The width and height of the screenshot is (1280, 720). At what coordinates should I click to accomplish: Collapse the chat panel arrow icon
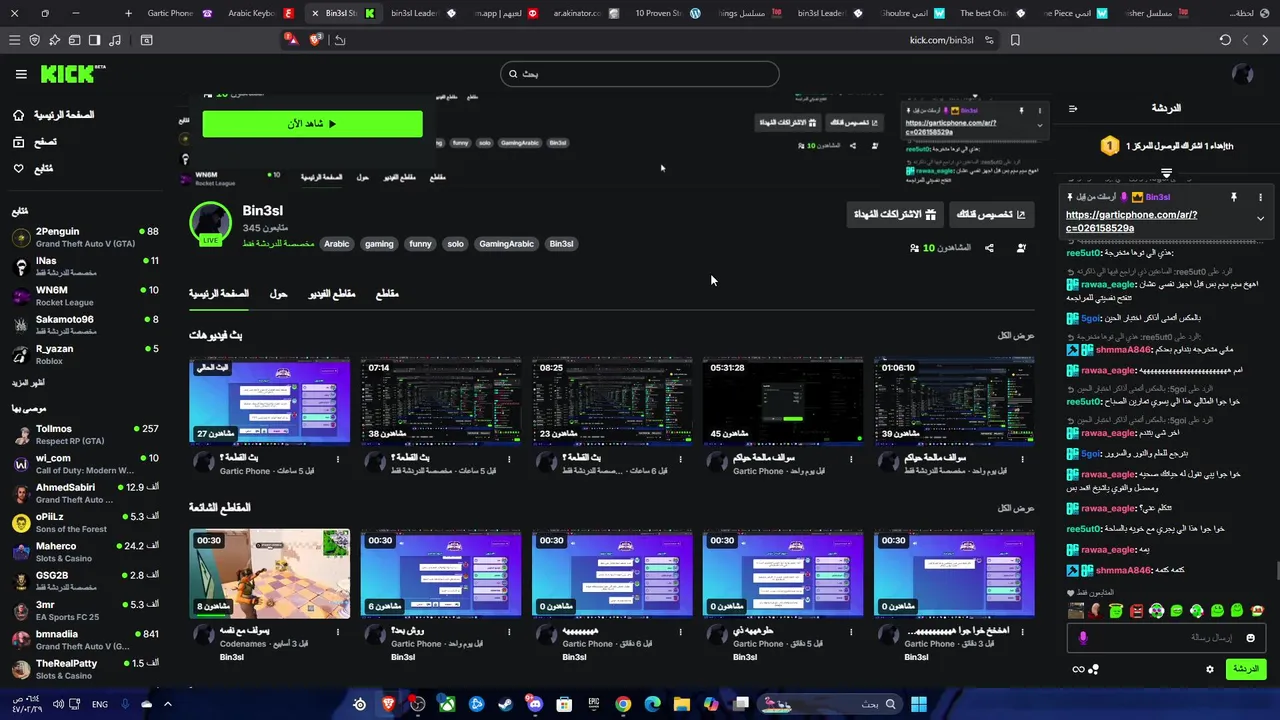point(1073,108)
